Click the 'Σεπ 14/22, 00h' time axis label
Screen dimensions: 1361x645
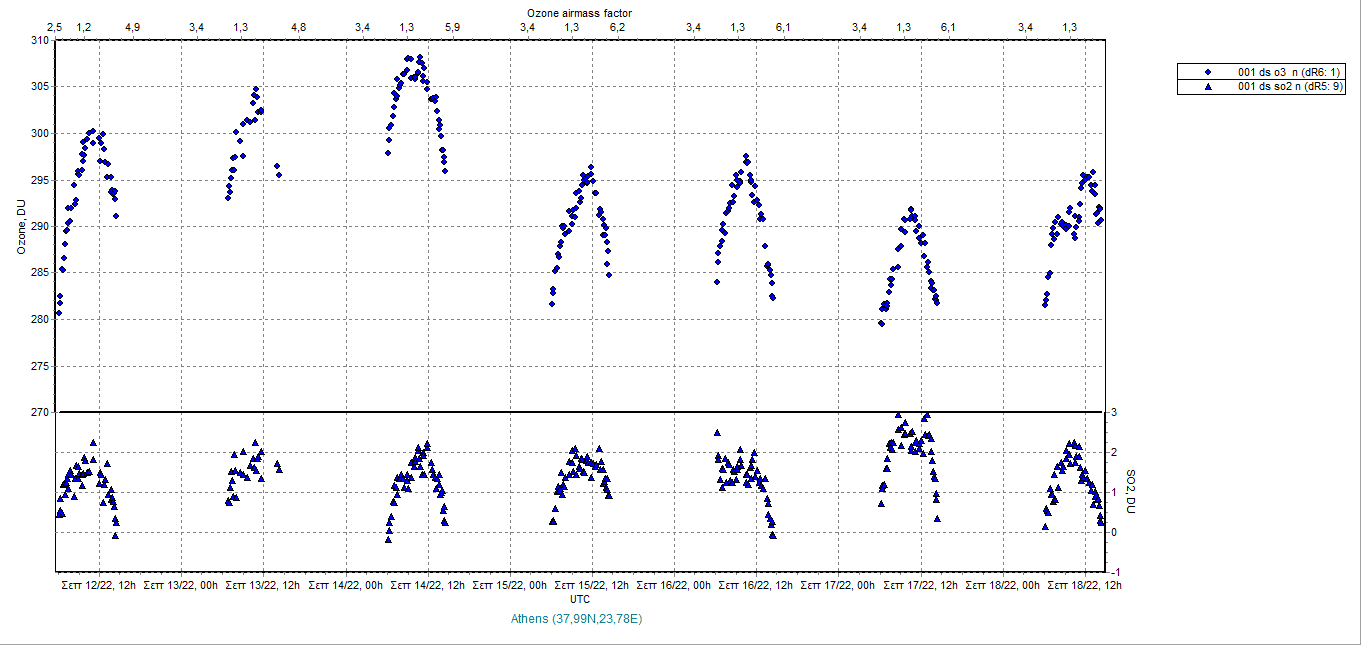click(346, 585)
